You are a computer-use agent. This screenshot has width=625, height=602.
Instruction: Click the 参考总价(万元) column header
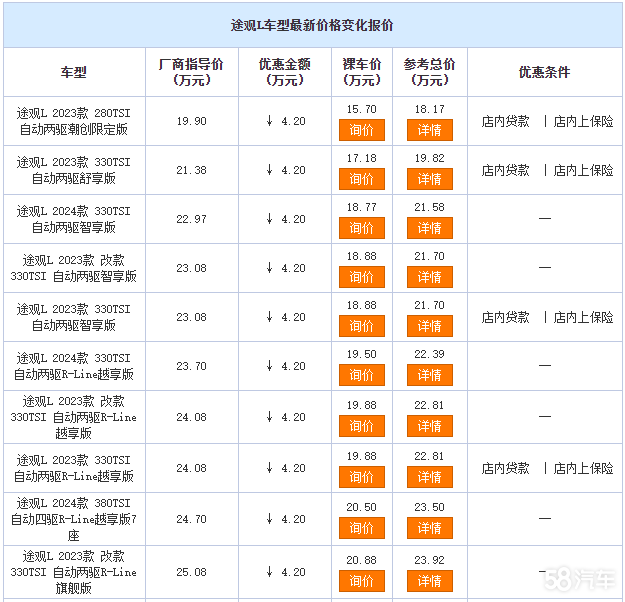click(x=429, y=72)
